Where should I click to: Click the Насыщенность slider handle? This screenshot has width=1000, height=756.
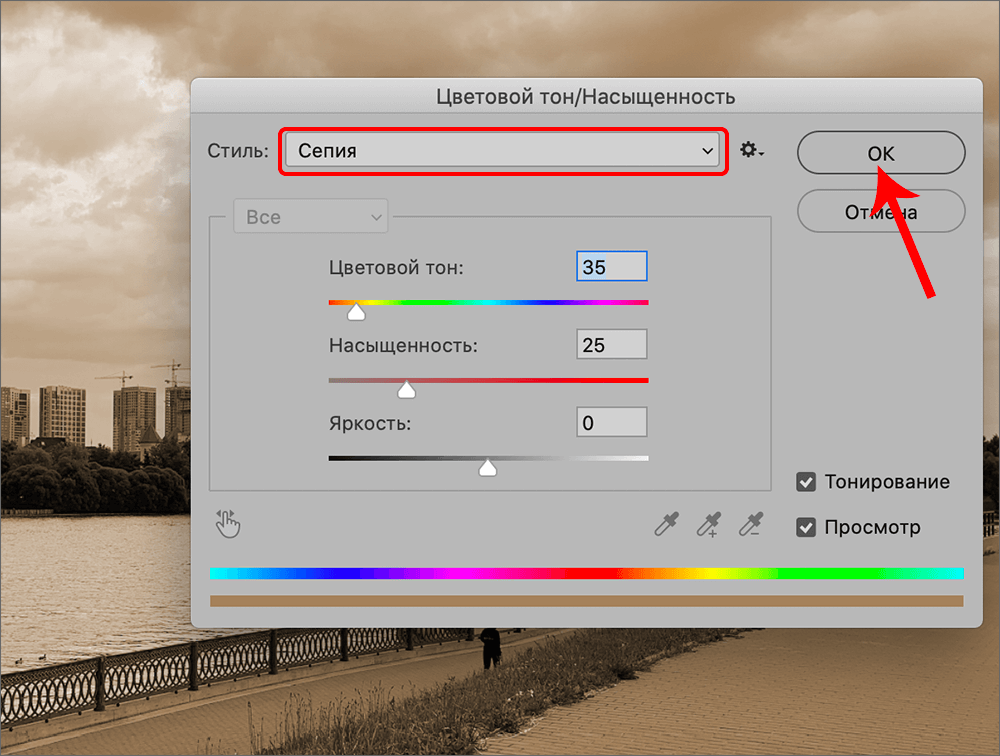point(406,390)
